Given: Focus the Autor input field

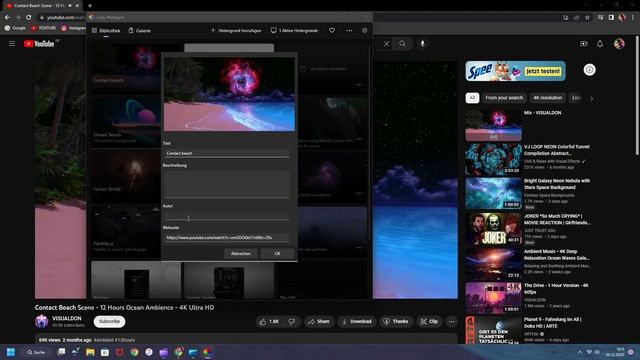Looking at the screenshot, I should [x=227, y=216].
